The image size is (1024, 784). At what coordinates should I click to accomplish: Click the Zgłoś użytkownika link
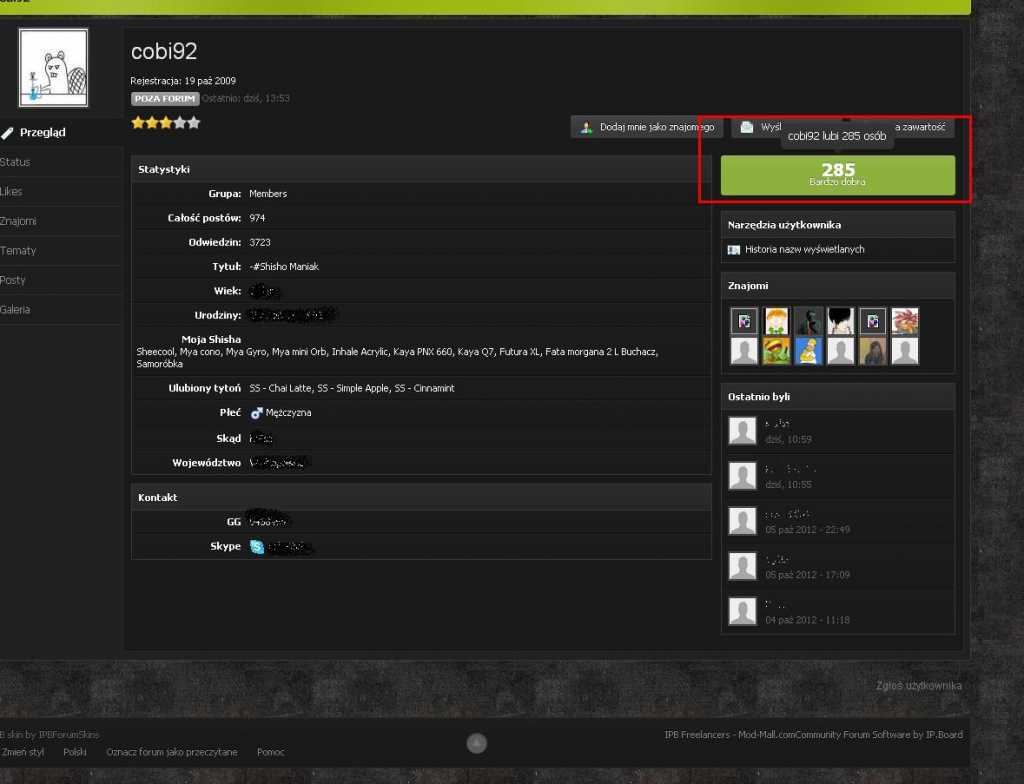click(918, 685)
